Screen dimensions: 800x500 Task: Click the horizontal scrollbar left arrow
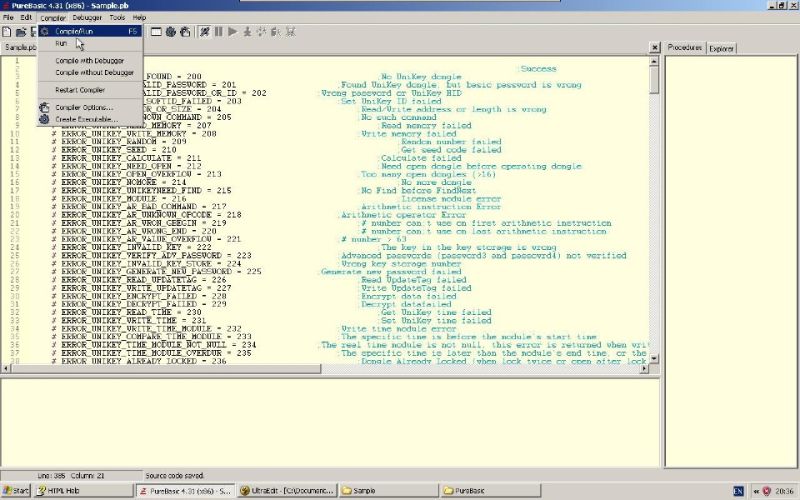[6, 368]
